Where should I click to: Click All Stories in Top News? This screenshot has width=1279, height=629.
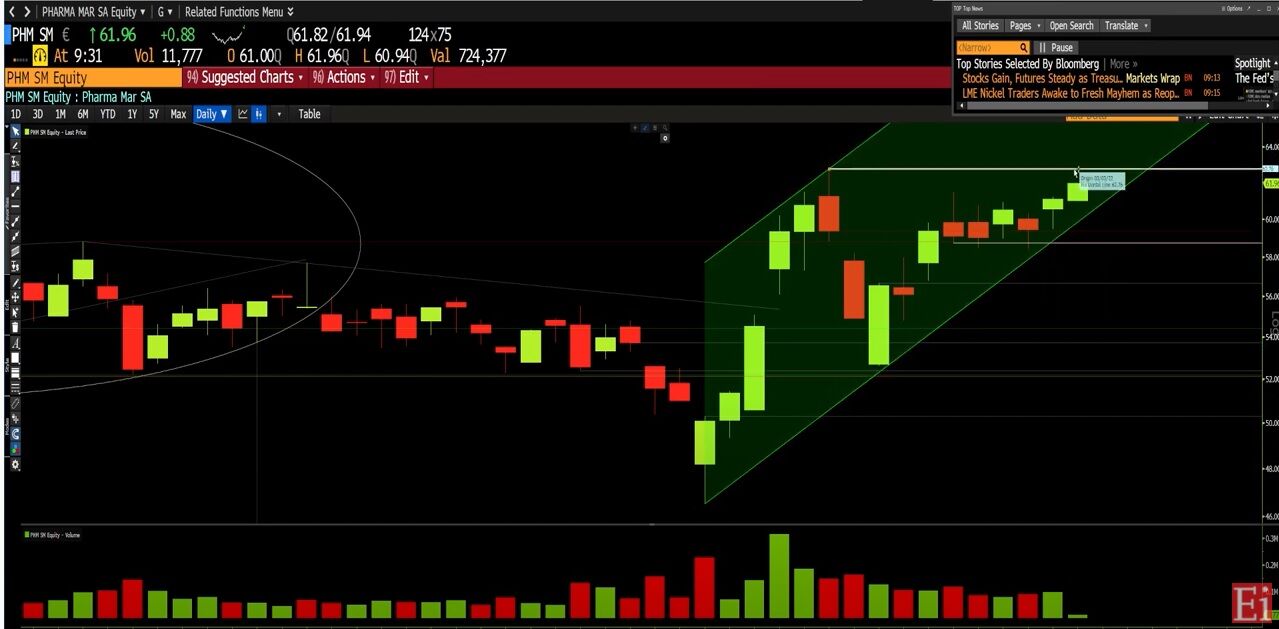(980, 26)
